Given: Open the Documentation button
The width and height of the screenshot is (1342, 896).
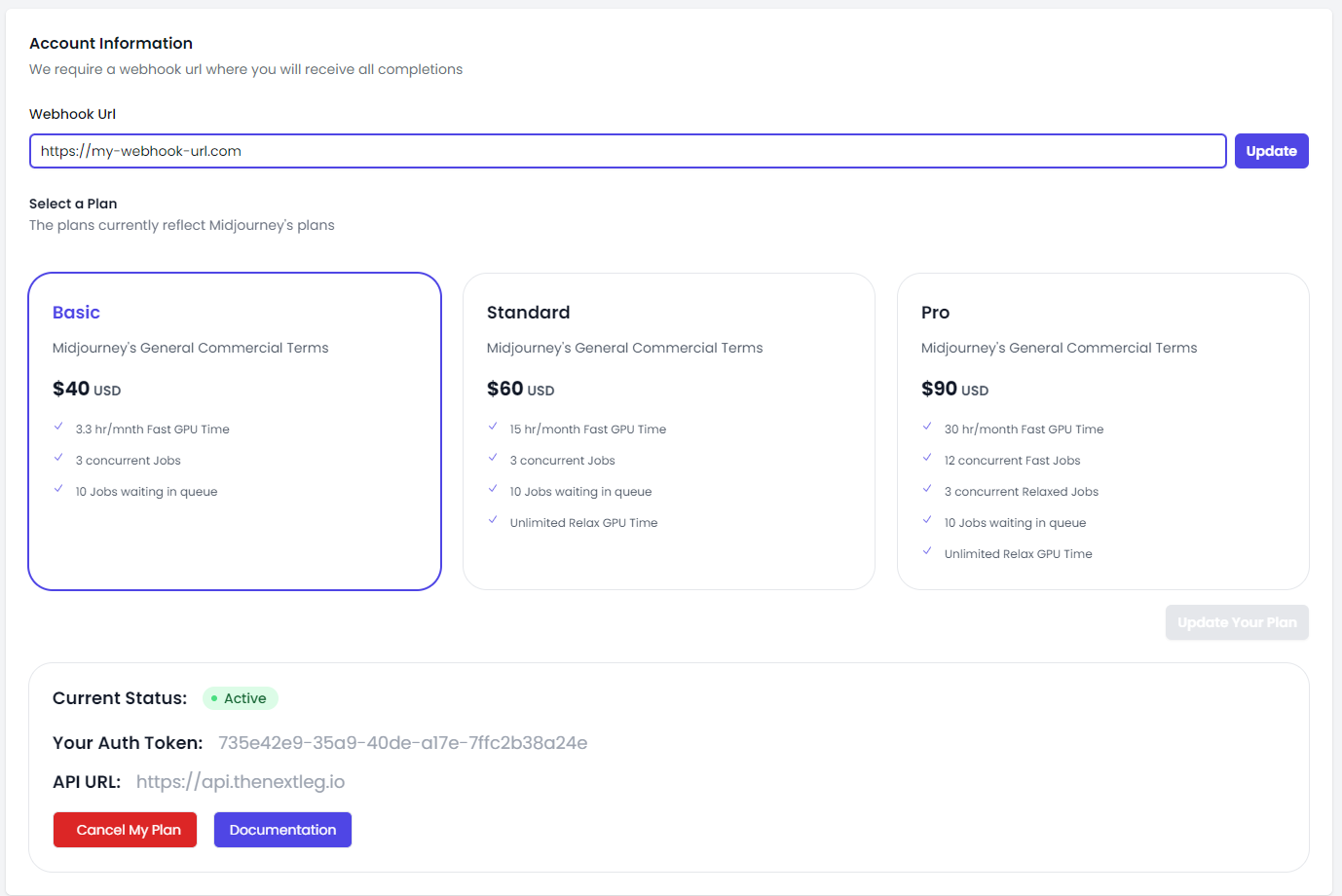Looking at the screenshot, I should (282, 830).
